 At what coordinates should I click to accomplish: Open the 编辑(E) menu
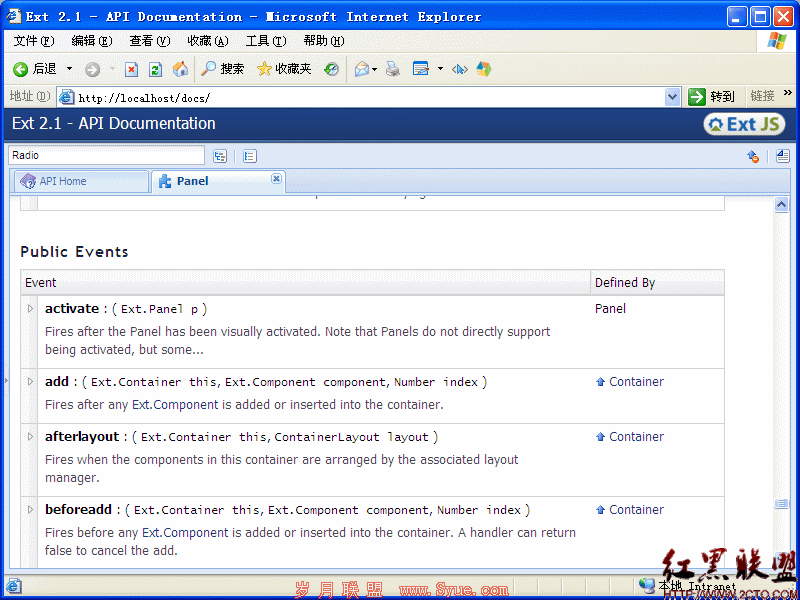[92, 41]
